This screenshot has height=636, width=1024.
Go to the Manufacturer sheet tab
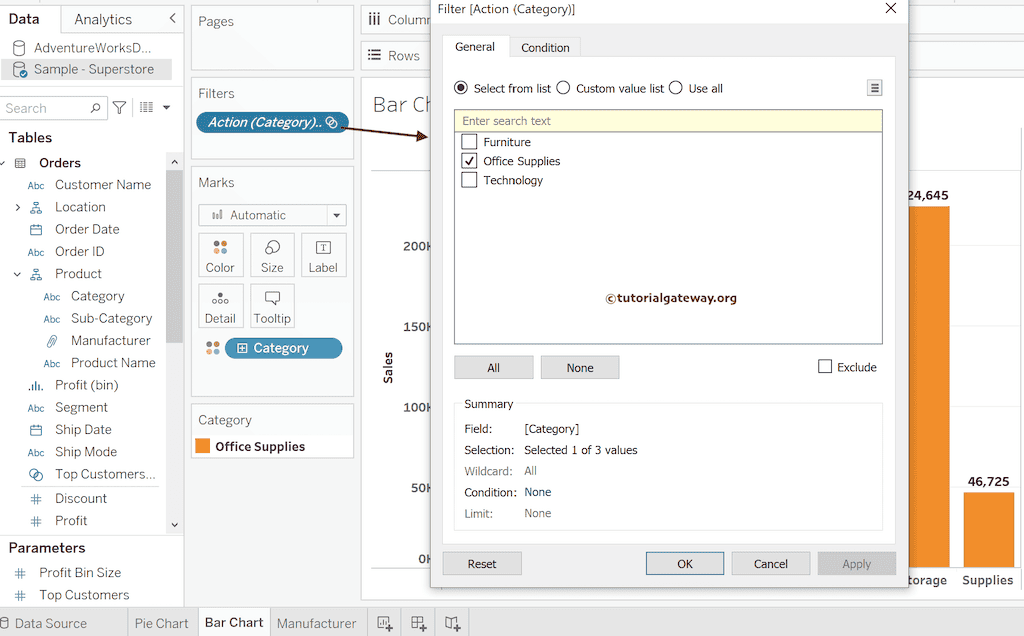click(317, 624)
